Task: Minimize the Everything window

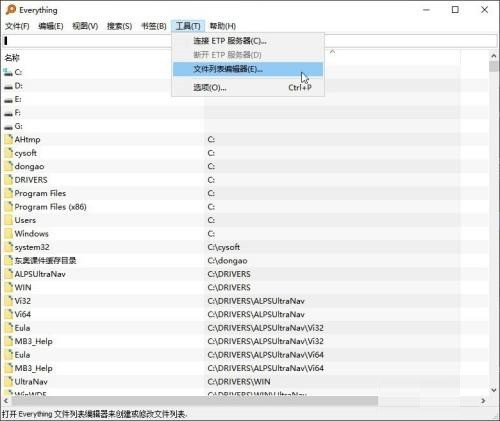Action: (426, 10)
